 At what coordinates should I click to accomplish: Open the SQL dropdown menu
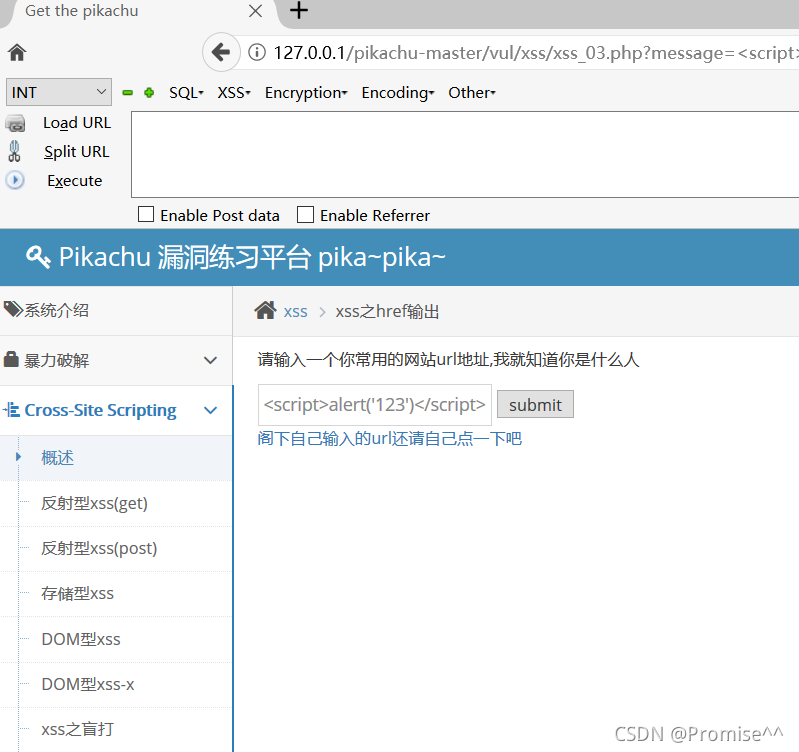[x=186, y=93]
